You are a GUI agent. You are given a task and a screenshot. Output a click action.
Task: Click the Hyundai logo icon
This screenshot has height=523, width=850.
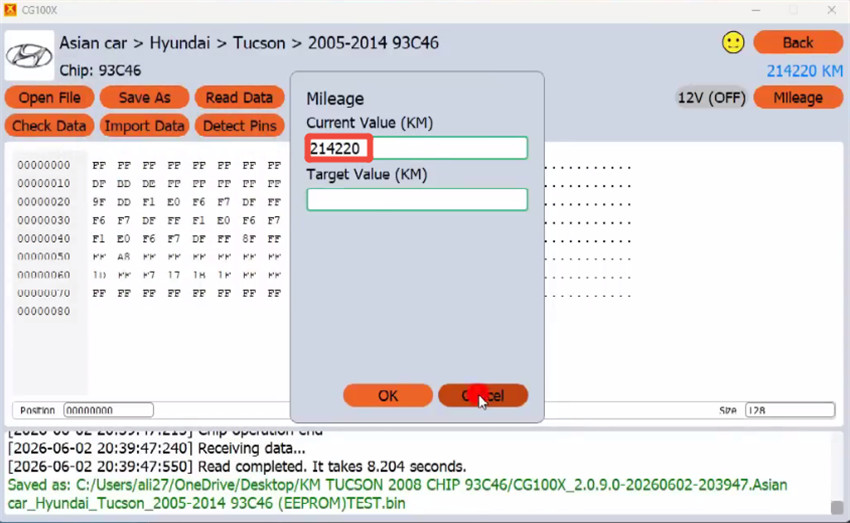tap(29, 55)
